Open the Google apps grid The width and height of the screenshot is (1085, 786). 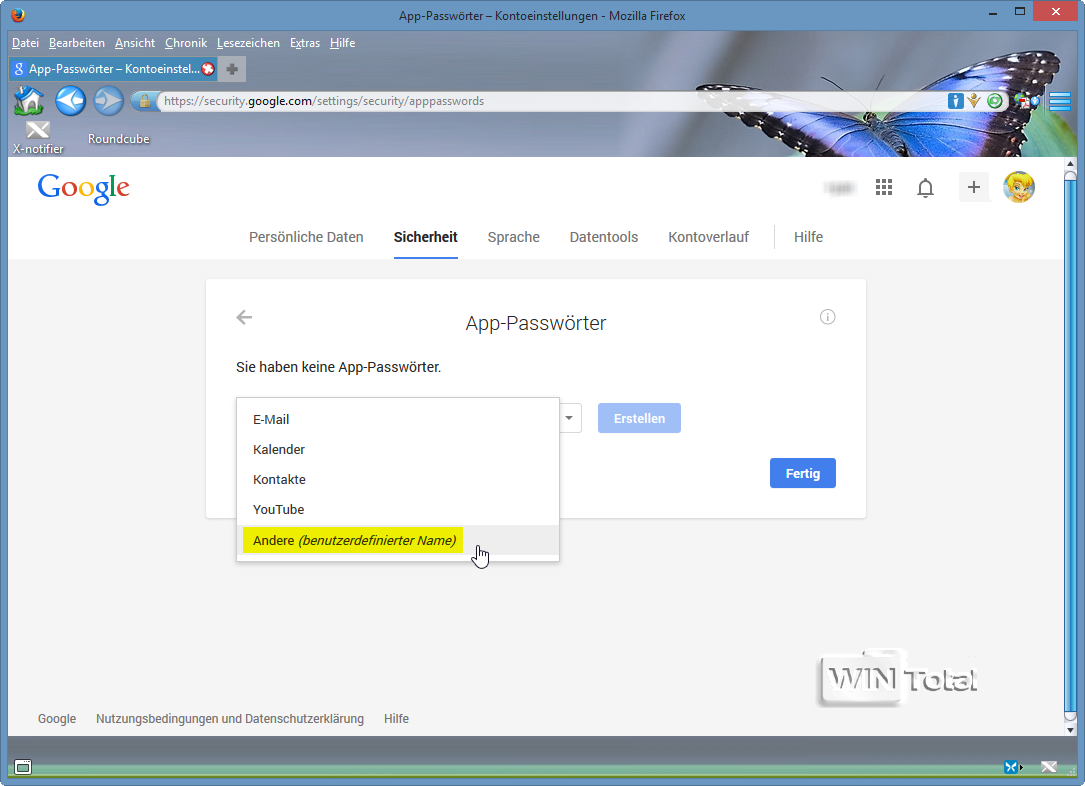coord(884,188)
